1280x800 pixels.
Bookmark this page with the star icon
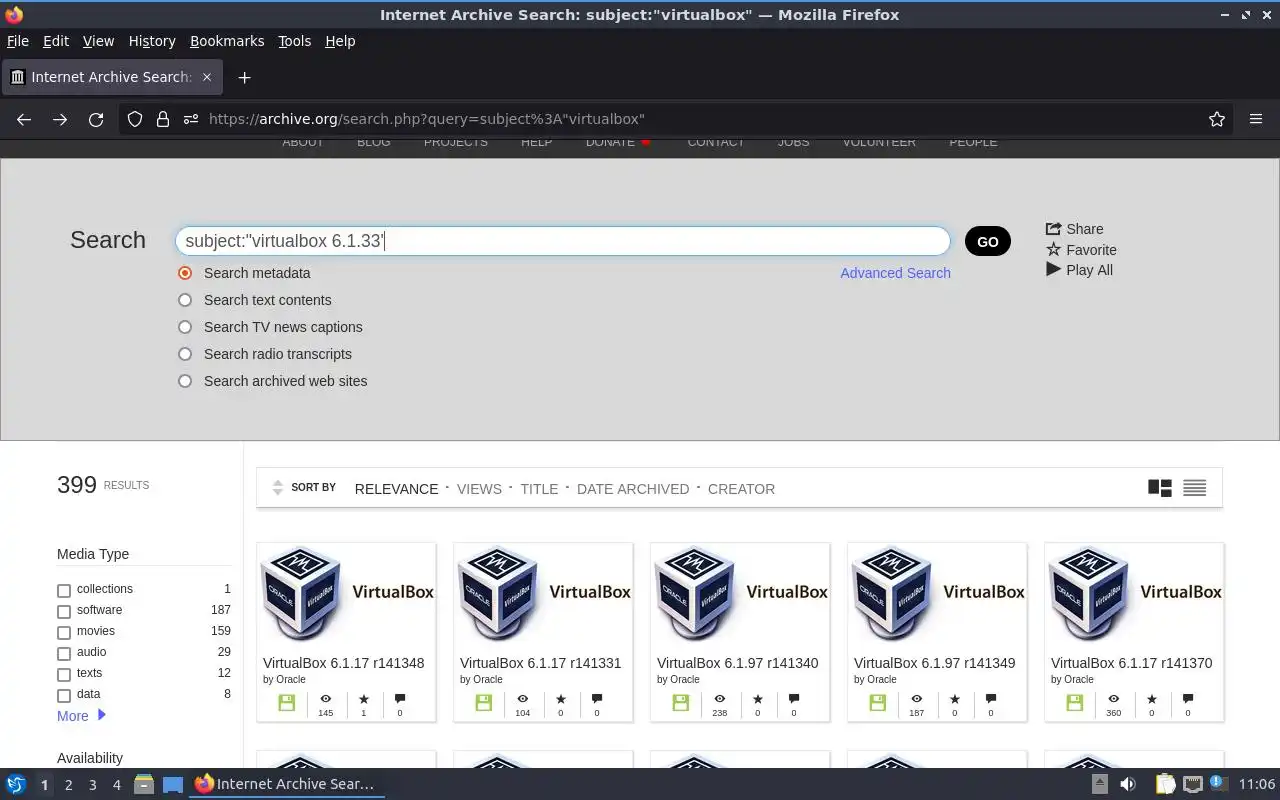click(1217, 119)
